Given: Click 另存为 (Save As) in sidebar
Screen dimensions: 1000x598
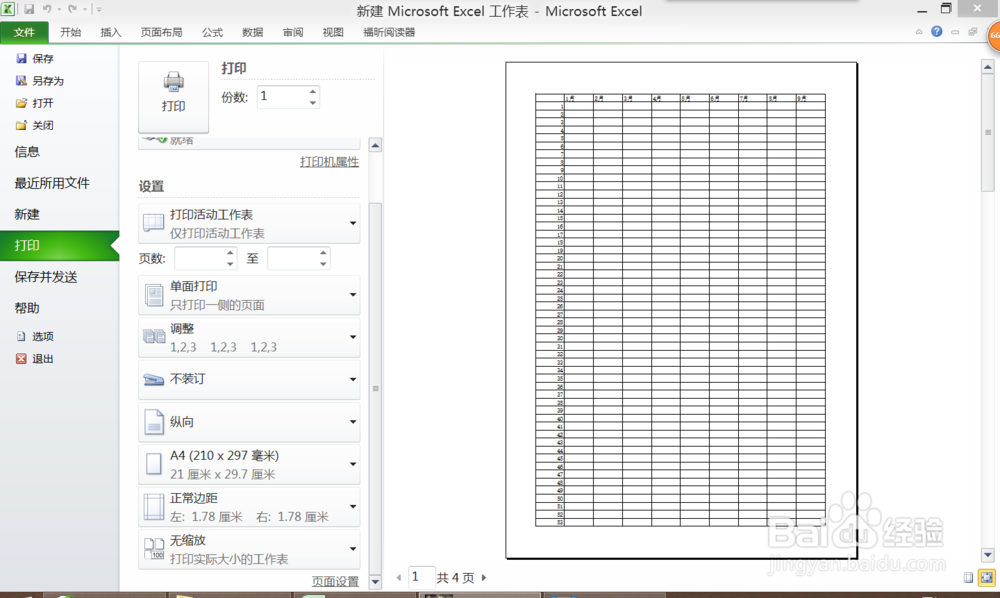Looking at the screenshot, I should [40, 81].
